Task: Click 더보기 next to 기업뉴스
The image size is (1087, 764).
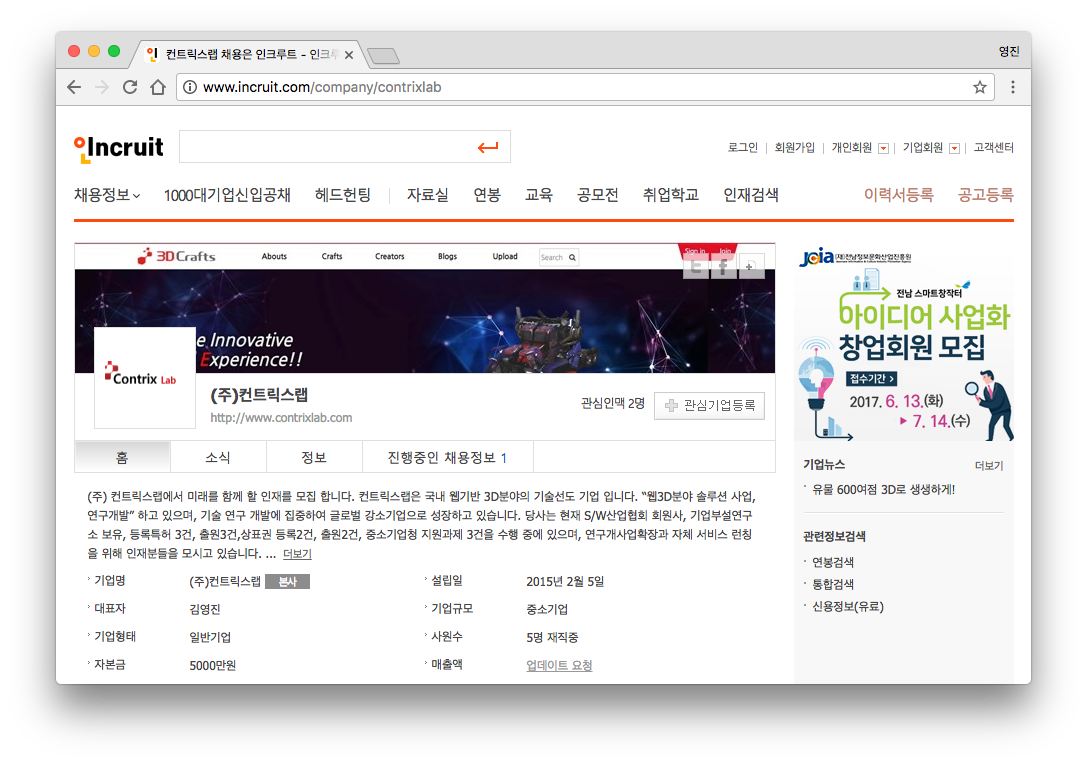Action: click(x=989, y=466)
